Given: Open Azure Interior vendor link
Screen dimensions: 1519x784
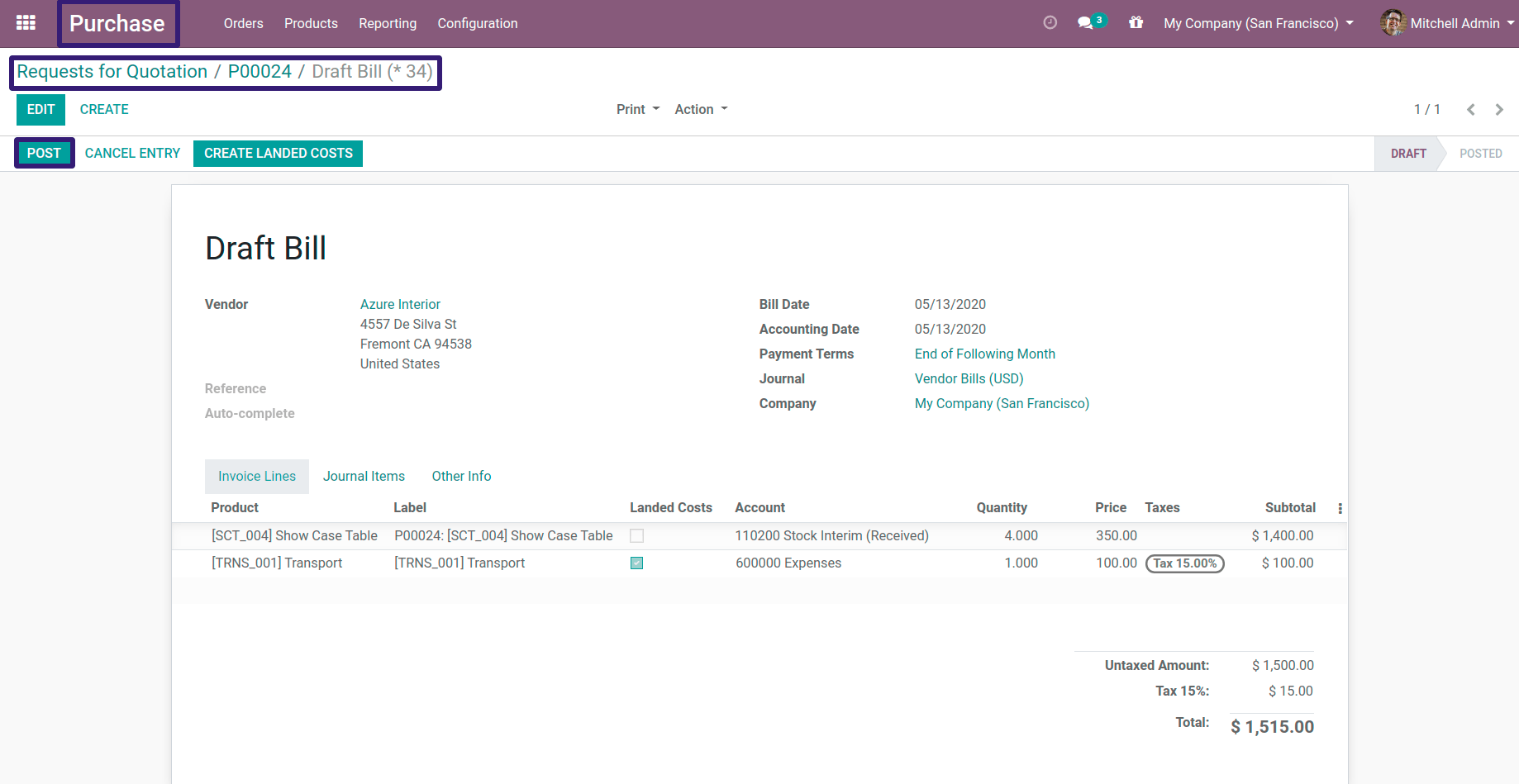Looking at the screenshot, I should 400,305.
